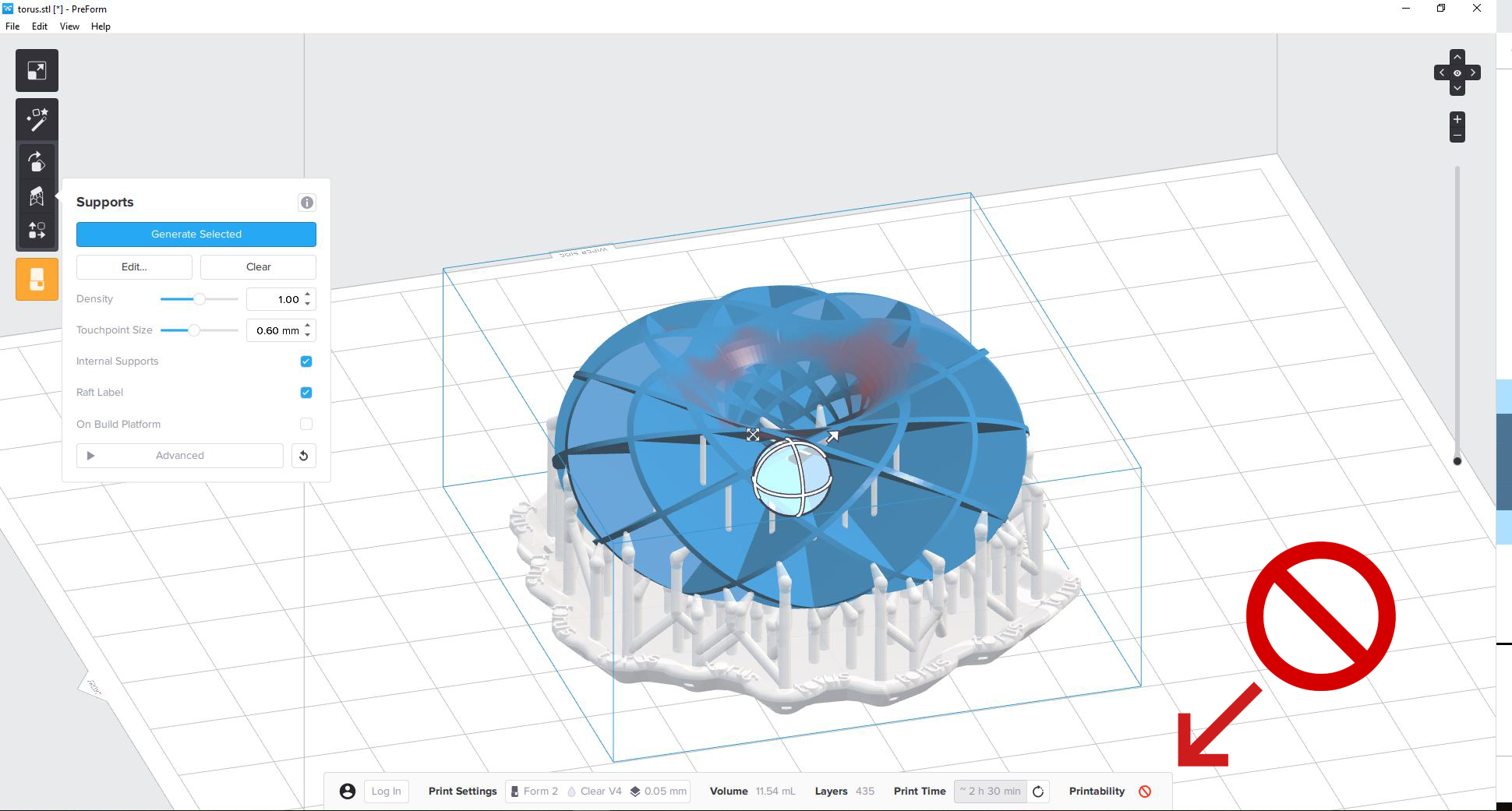Click the scale handle with four arrows
Screen dimensions: 1512x811
click(x=753, y=435)
